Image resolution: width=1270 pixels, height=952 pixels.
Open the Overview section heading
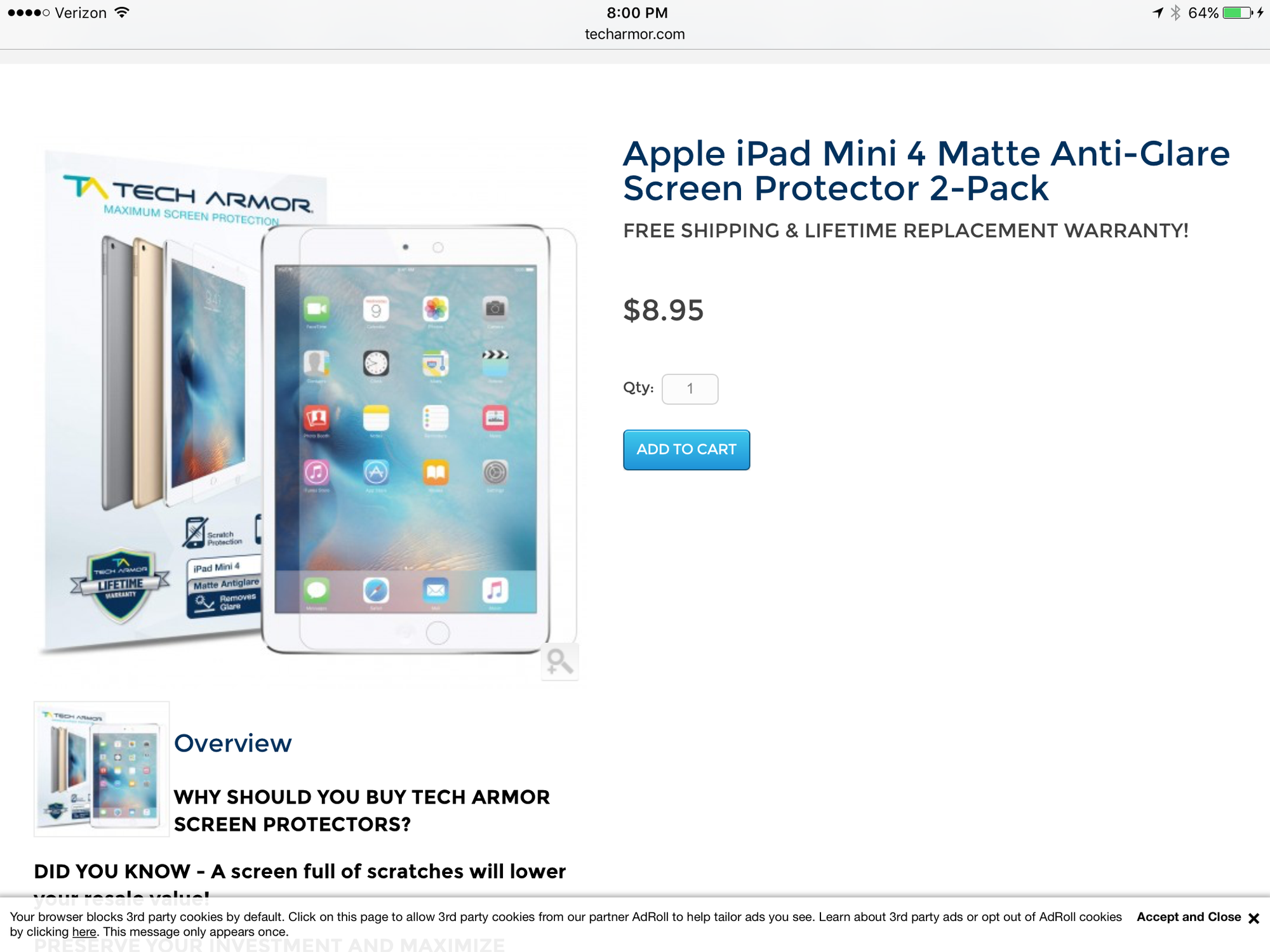[x=233, y=743]
